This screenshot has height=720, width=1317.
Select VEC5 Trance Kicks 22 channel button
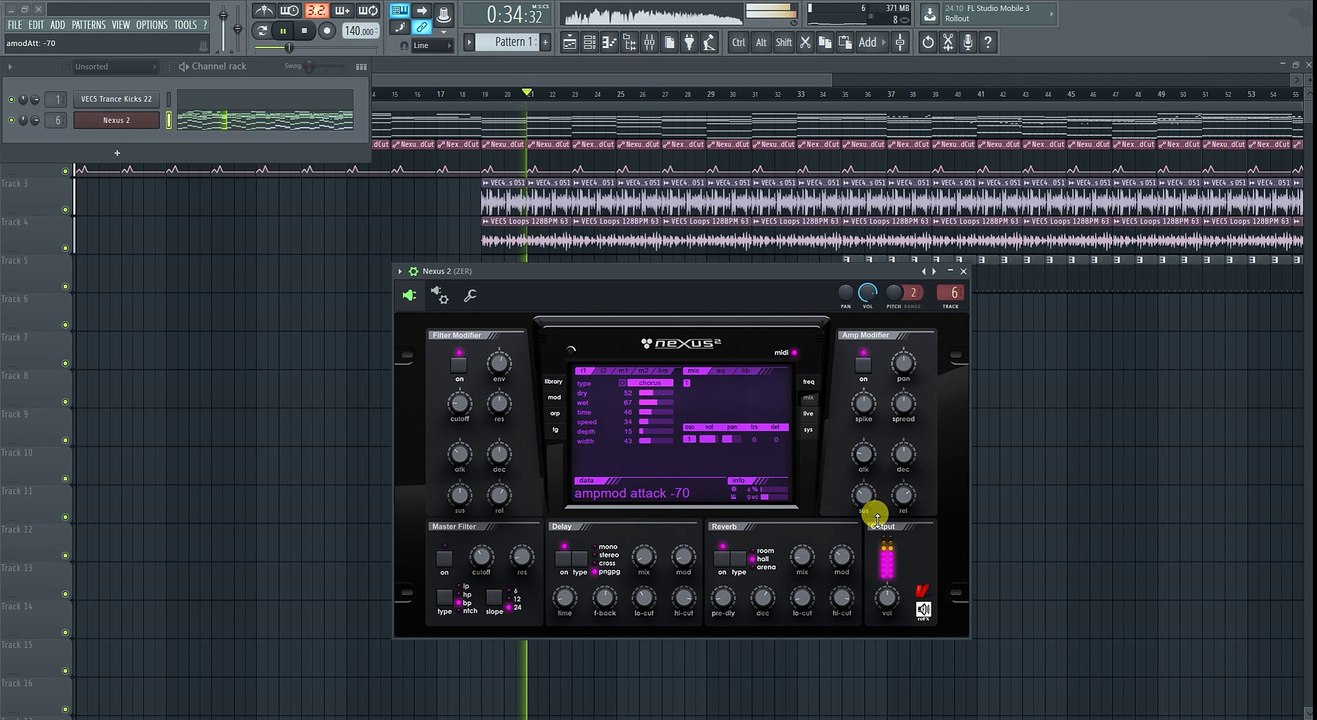[x=116, y=99]
